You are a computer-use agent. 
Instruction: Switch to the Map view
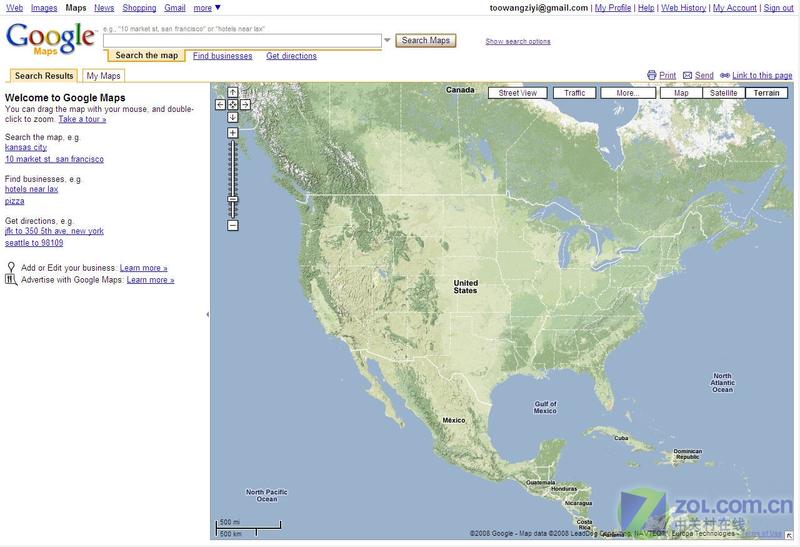(681, 93)
